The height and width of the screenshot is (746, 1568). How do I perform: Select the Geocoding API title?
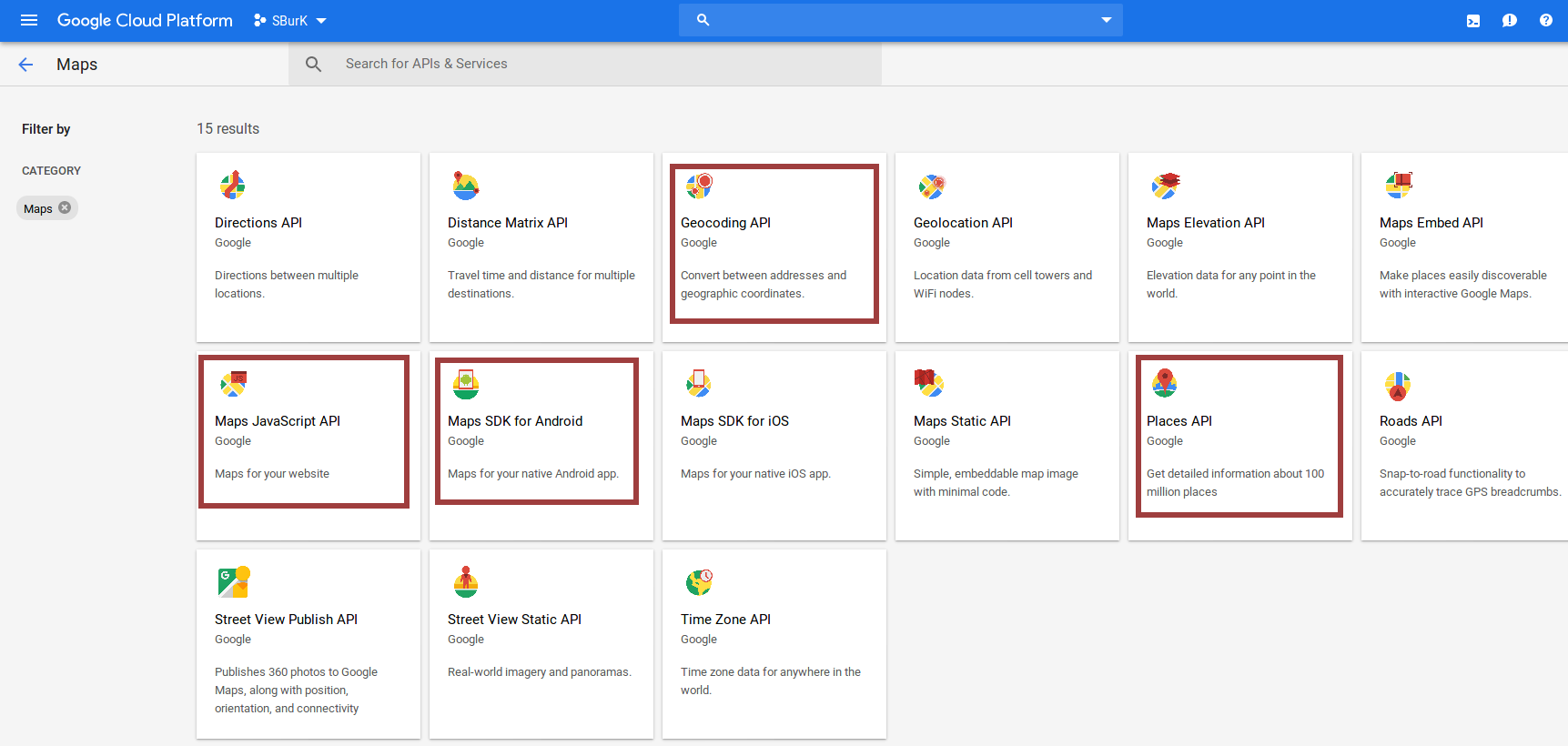pyautogui.click(x=725, y=223)
